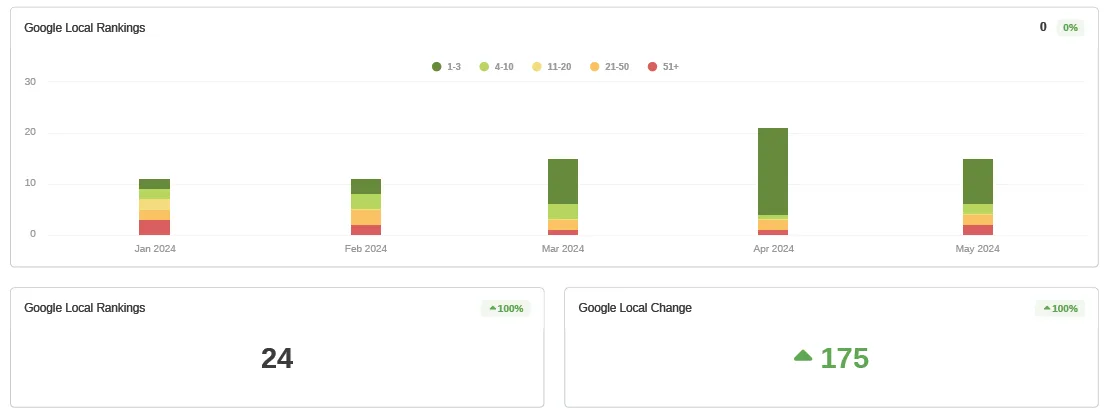Image resolution: width=1109 pixels, height=414 pixels.
Task: Click 100% badge on Google Local Change card
Action: click(1060, 309)
